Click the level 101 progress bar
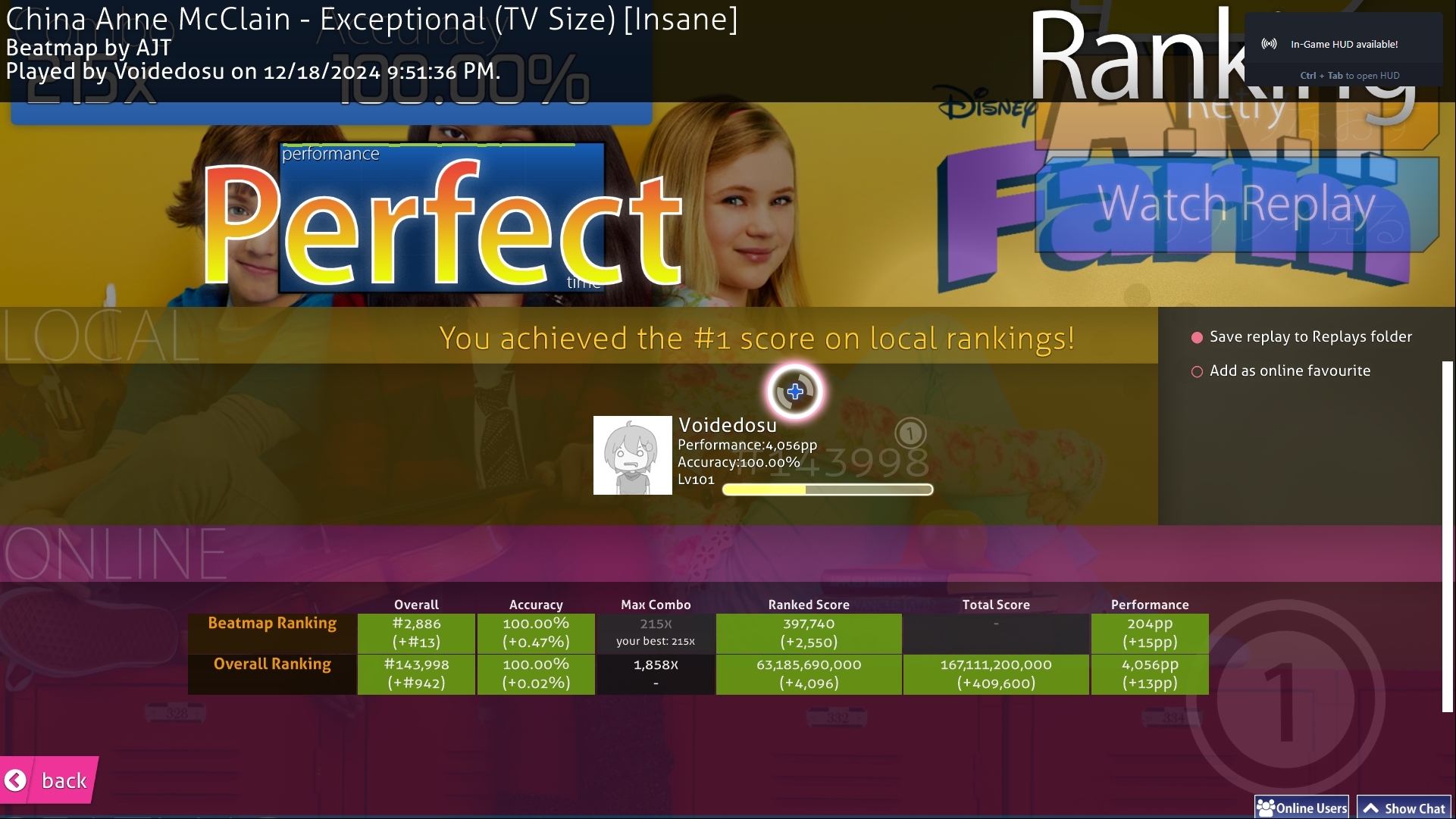The height and width of the screenshot is (819, 1456). (x=828, y=490)
